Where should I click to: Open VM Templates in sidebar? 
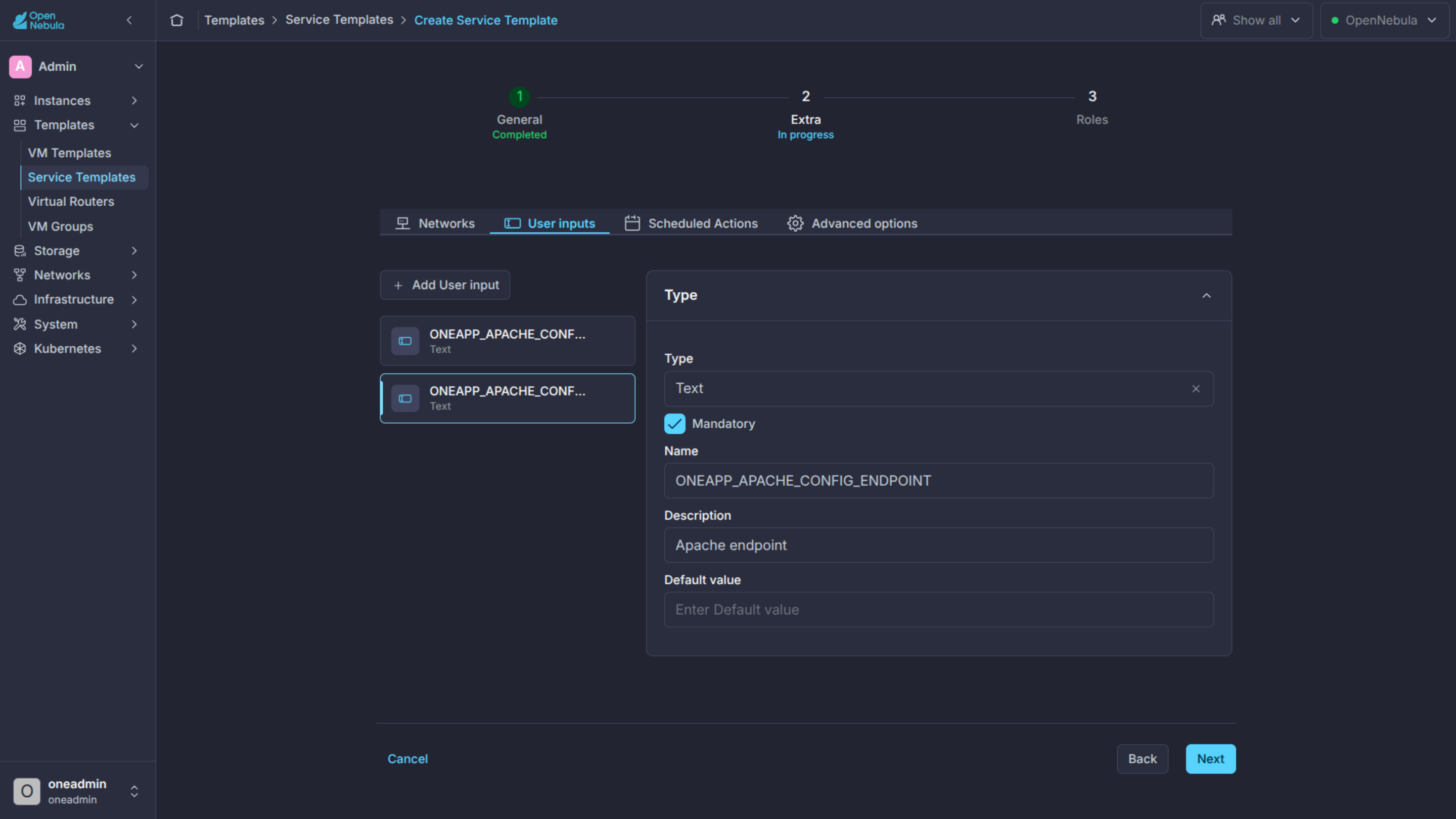70,153
